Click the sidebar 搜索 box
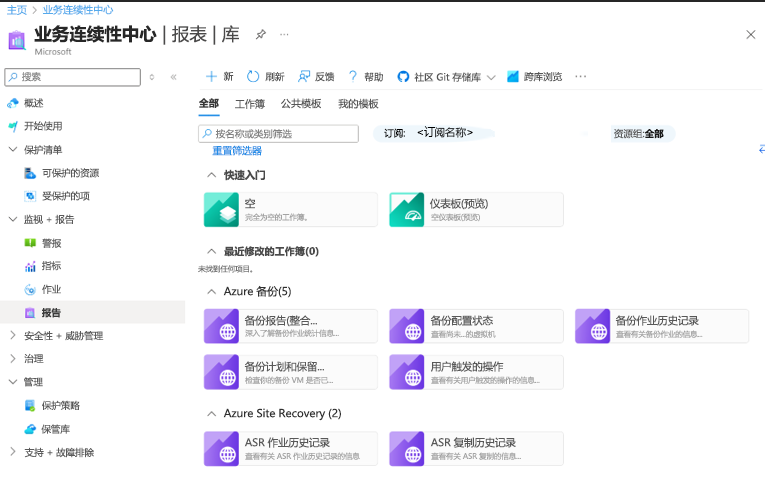Screen dimensions: 765x496 (73, 77)
